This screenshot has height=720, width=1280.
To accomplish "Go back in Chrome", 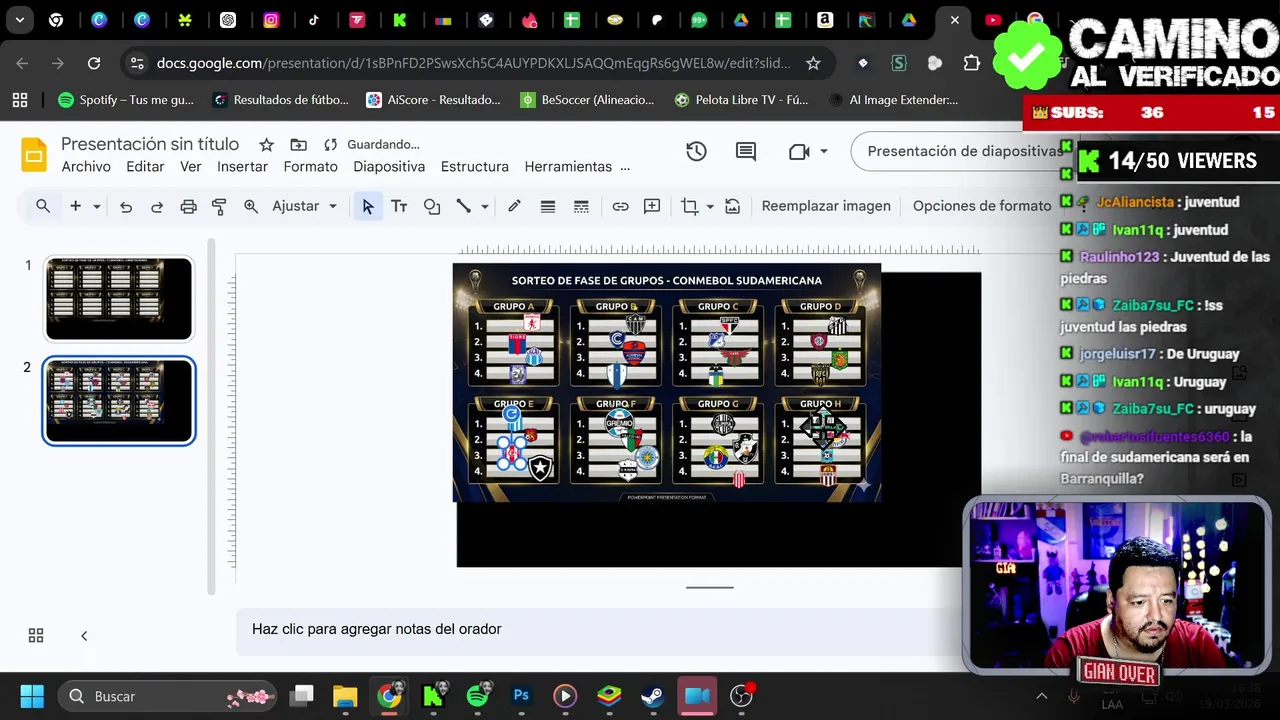I will [22, 63].
